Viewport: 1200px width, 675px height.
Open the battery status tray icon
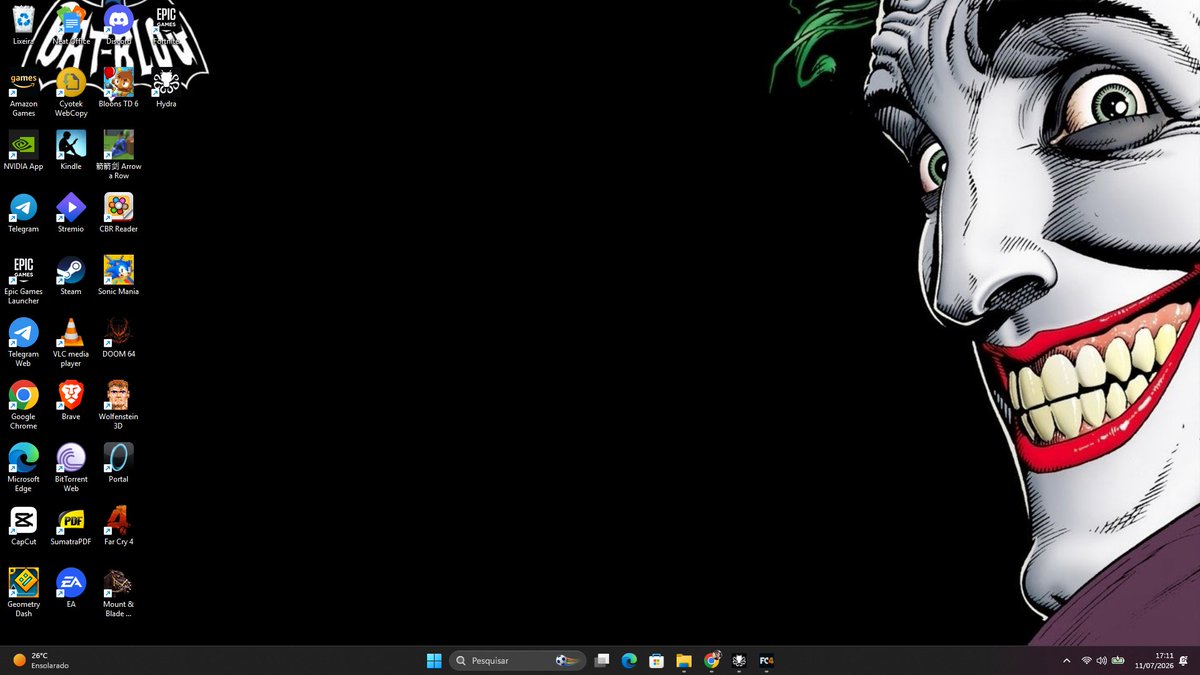click(x=1118, y=660)
